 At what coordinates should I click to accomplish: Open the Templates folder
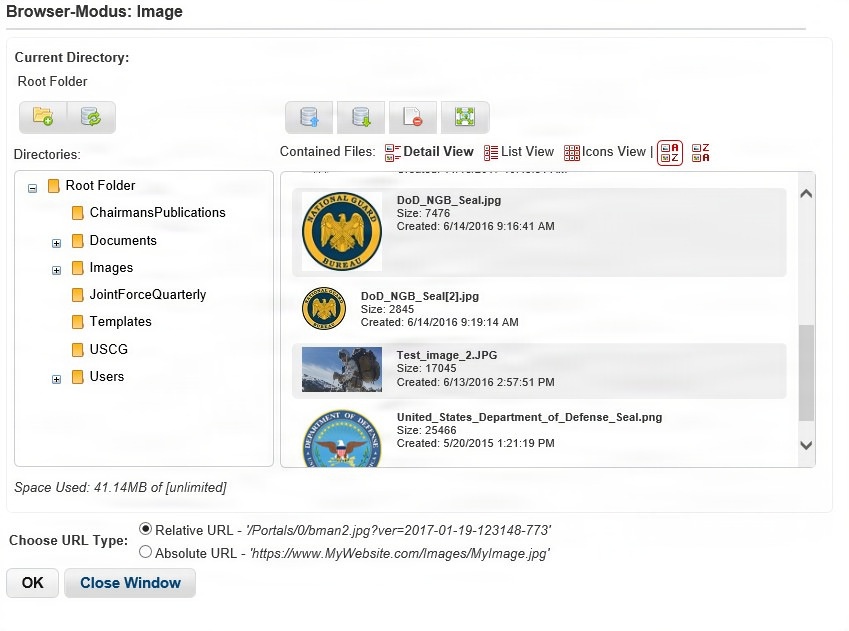120,322
